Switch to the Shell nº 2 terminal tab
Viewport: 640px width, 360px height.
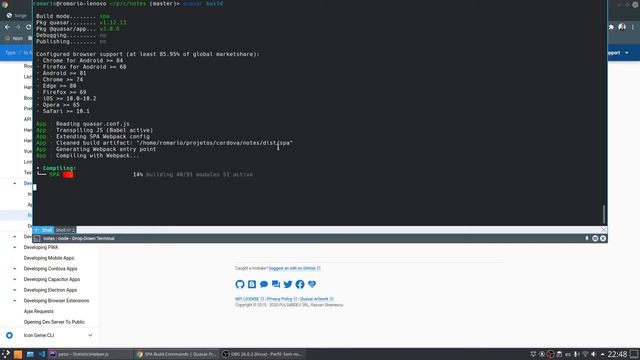64,230
